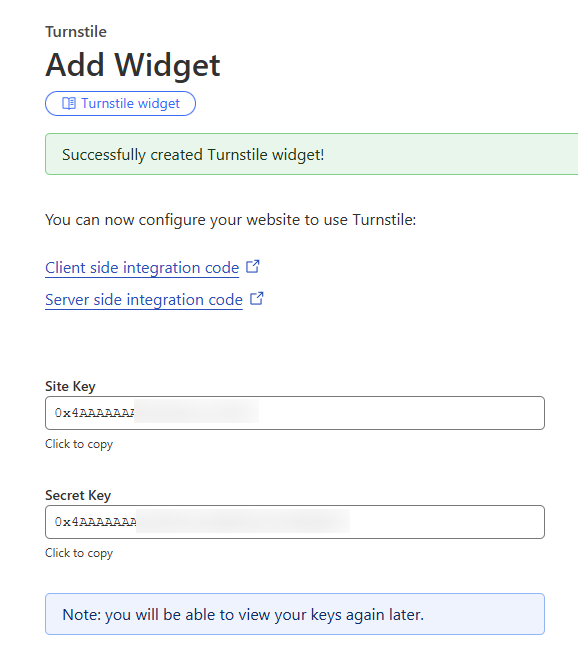
Task: Click the 'Click to copy' text under Secret Key
Action: (x=79, y=553)
